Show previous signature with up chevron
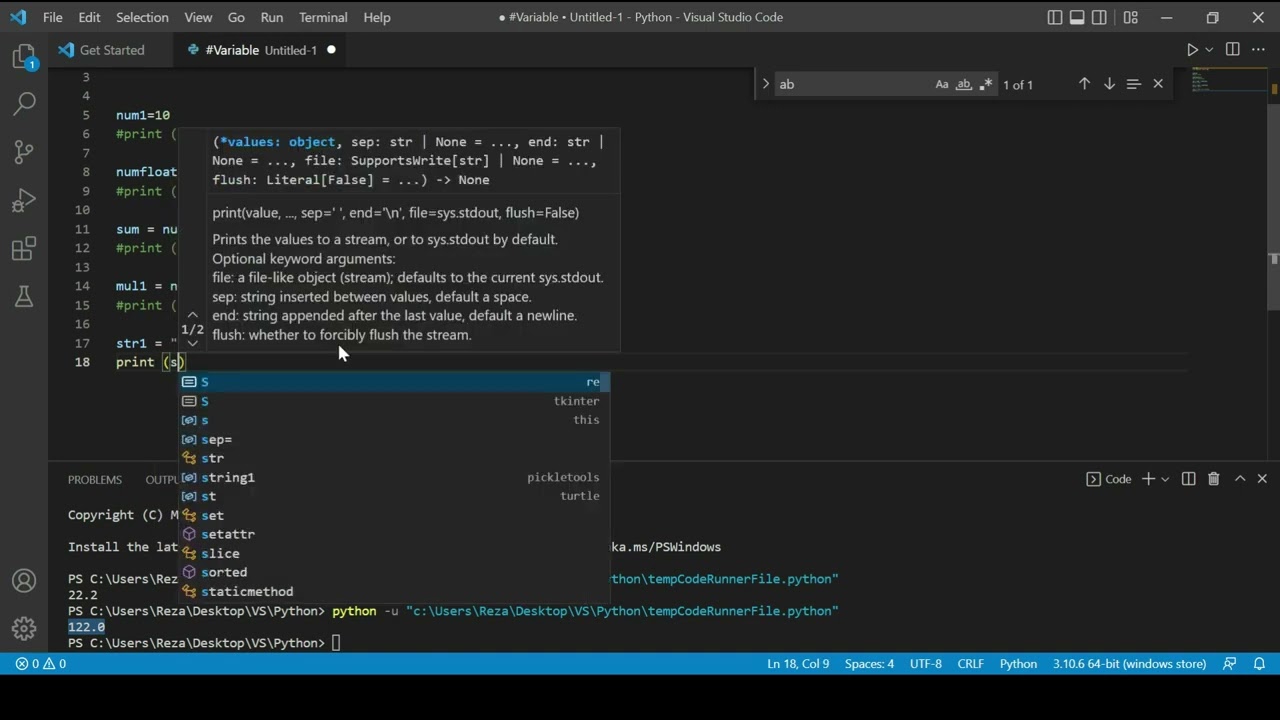 click(193, 314)
